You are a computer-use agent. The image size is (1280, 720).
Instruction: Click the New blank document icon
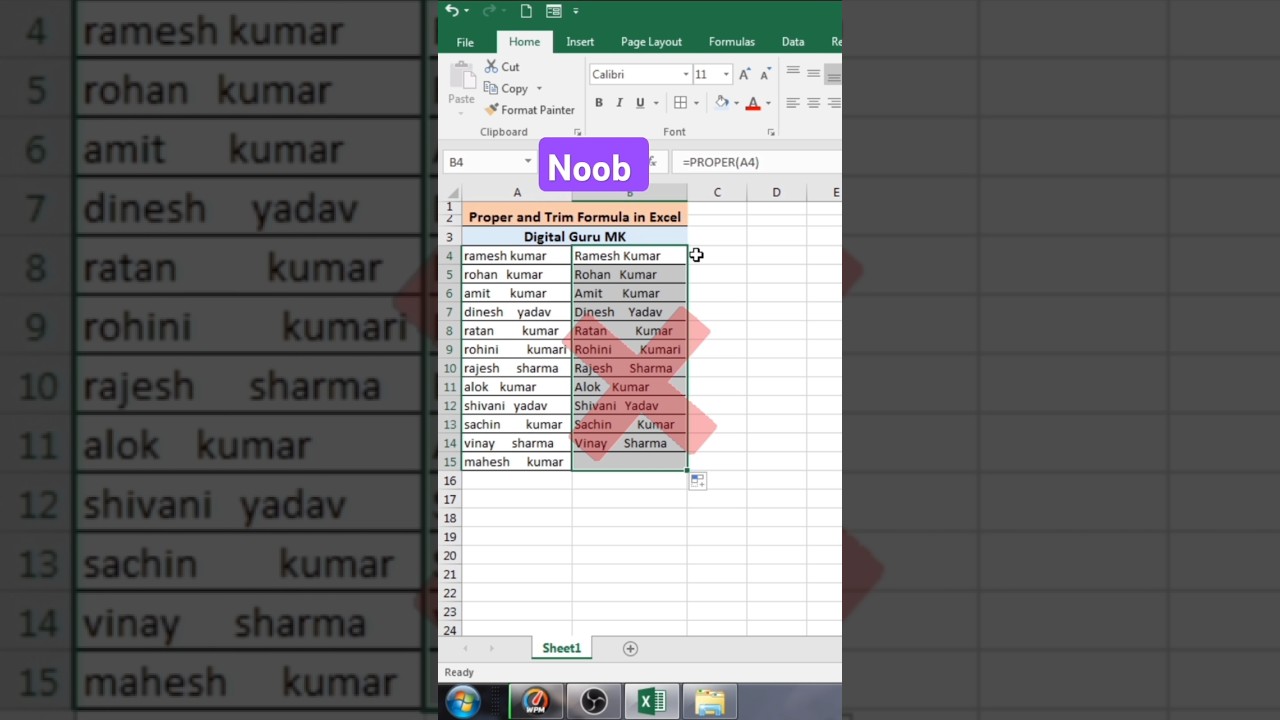click(526, 11)
